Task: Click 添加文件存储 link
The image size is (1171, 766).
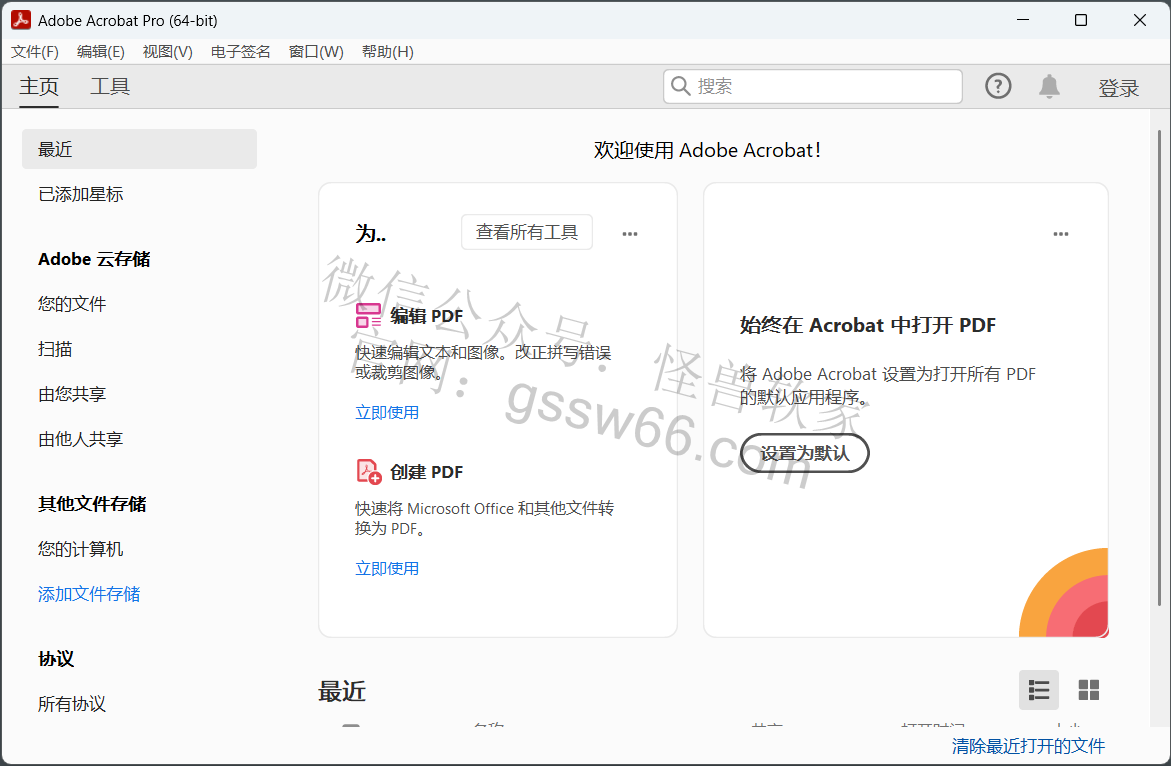Action: coord(89,594)
